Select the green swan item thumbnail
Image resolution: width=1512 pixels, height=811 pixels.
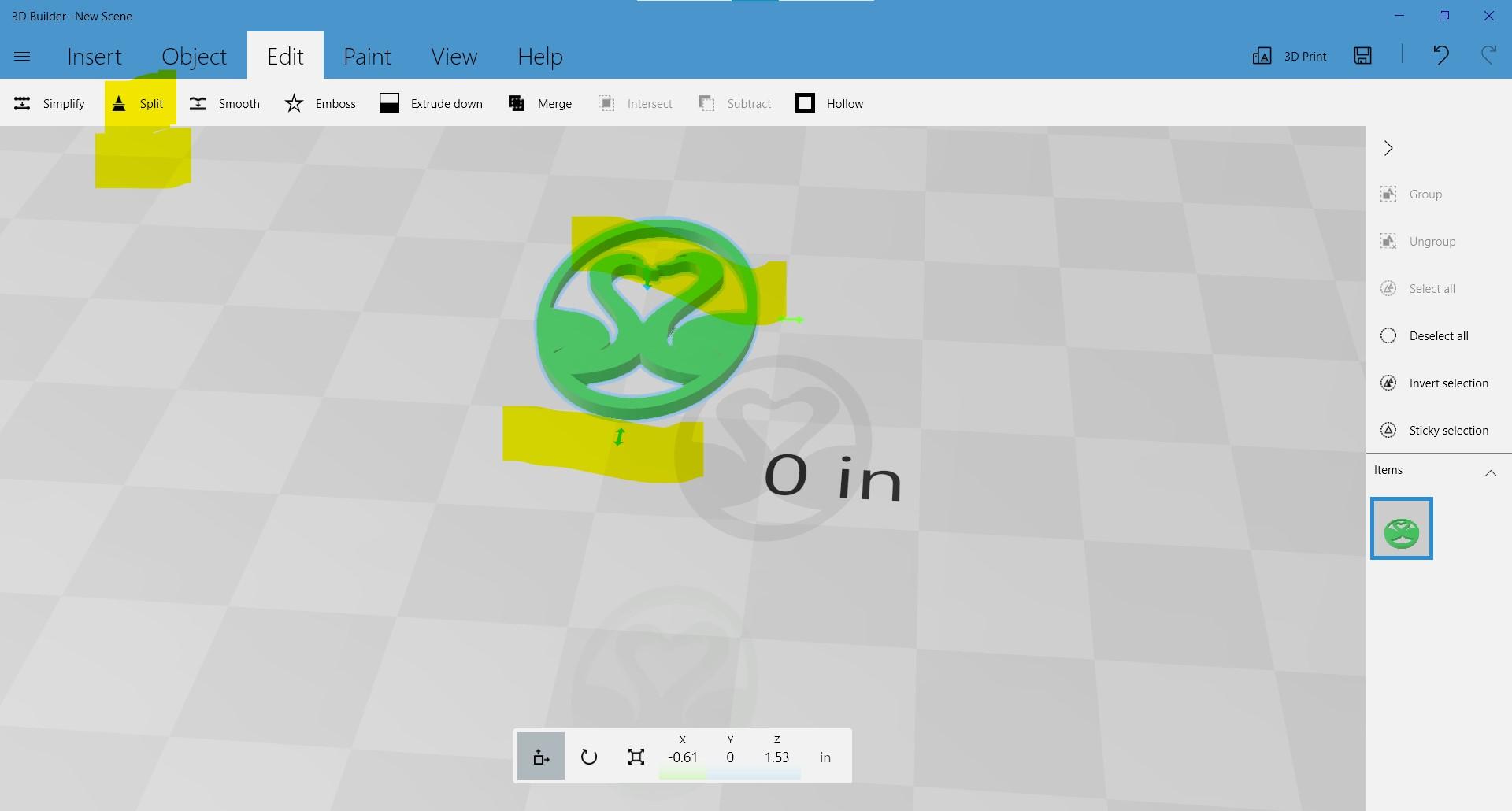click(x=1401, y=528)
